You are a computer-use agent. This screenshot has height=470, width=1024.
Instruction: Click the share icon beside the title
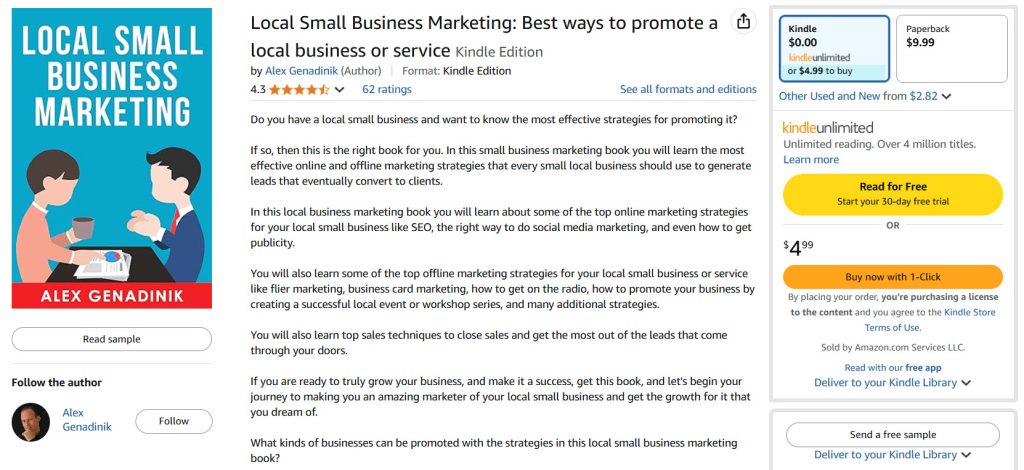743,22
